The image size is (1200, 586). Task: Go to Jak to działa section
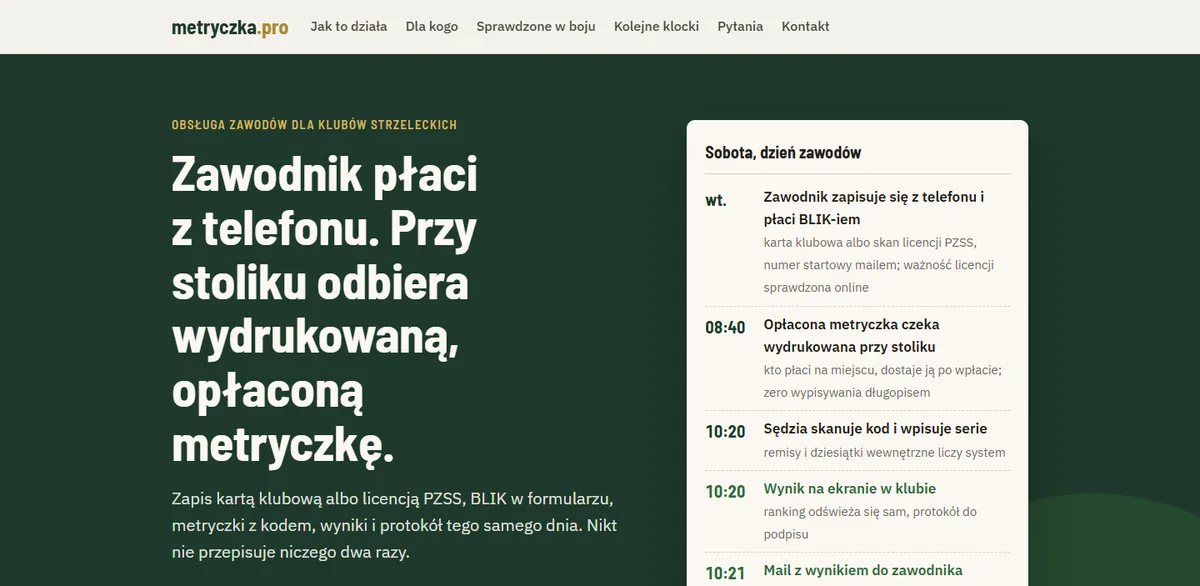pyautogui.click(x=349, y=27)
